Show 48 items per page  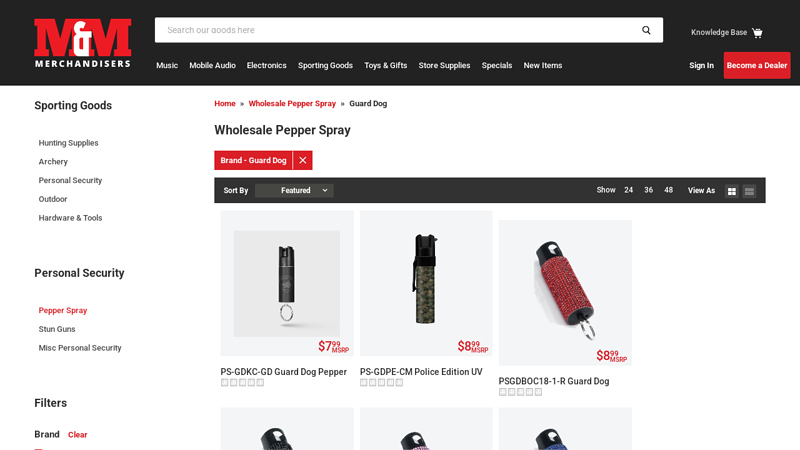[x=668, y=190]
